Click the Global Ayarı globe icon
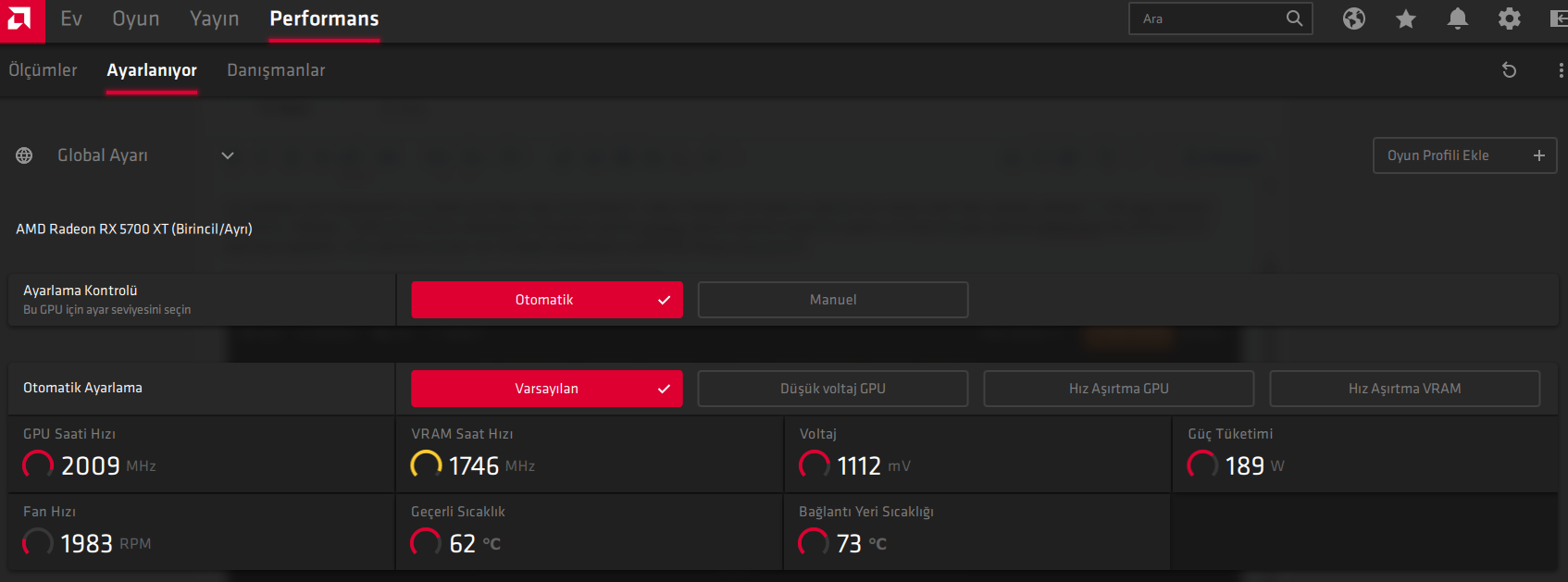1568x582 pixels. point(24,155)
